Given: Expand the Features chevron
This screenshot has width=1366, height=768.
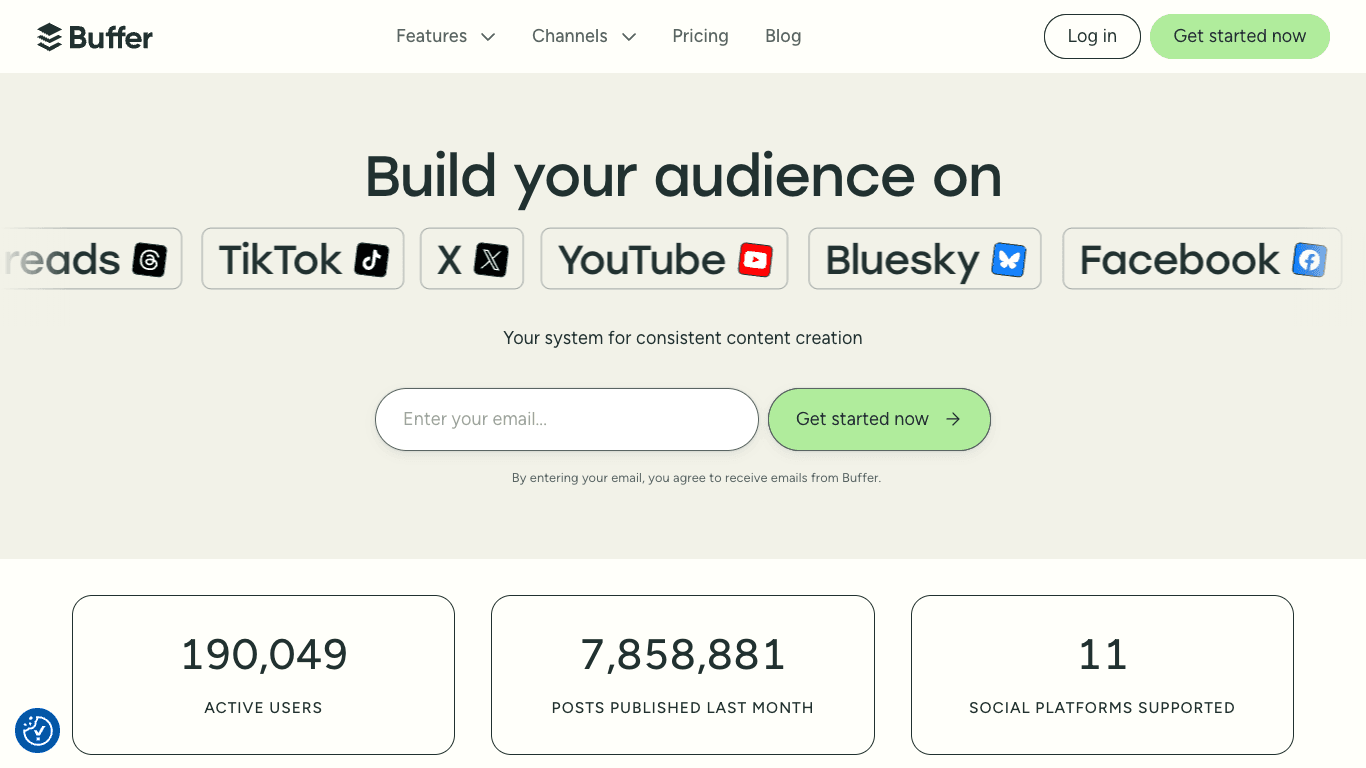Looking at the screenshot, I should click(x=488, y=37).
